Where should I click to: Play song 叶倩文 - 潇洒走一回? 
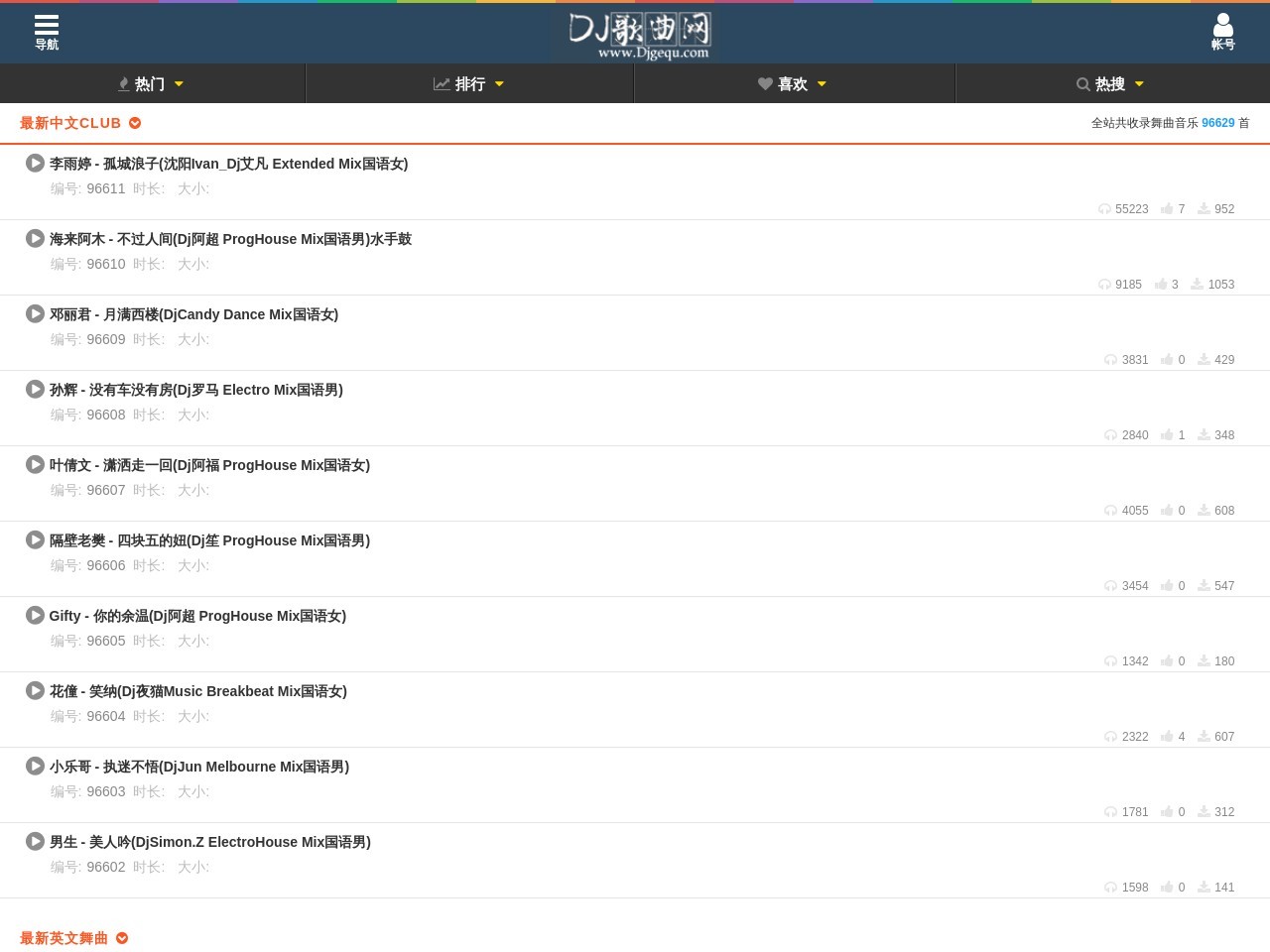point(35,464)
